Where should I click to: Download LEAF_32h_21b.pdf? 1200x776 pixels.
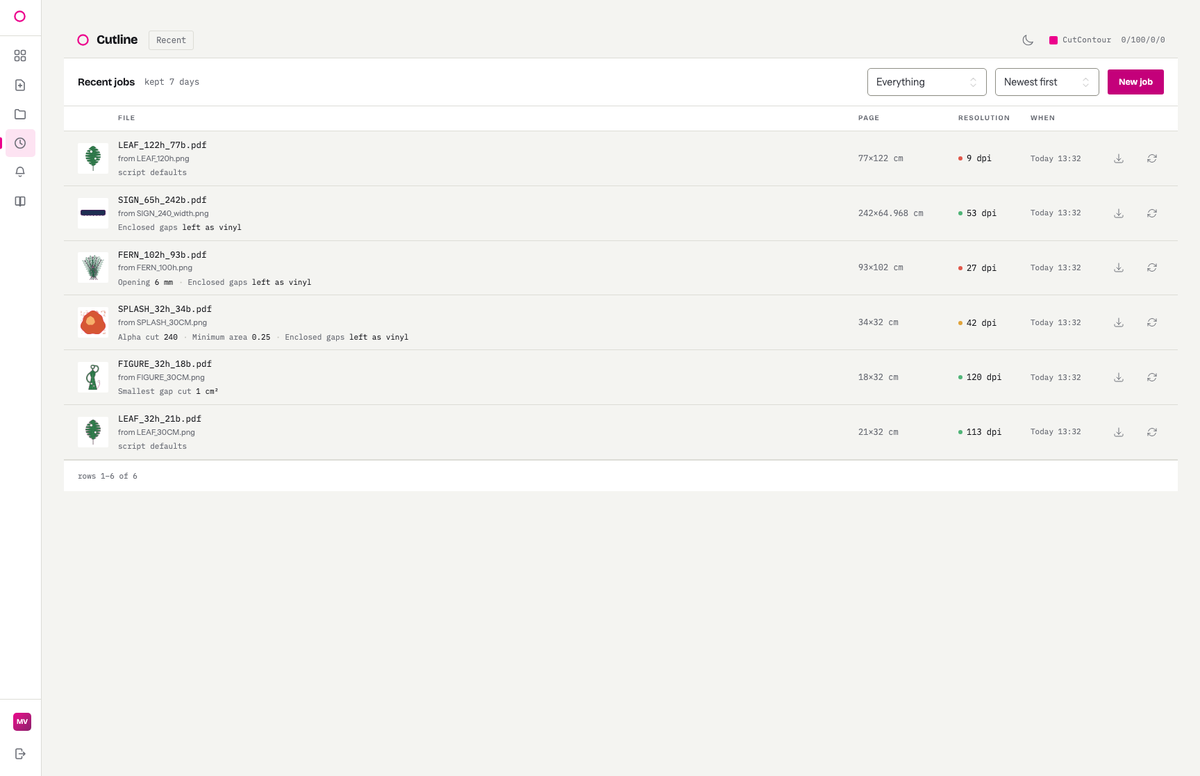(1119, 432)
